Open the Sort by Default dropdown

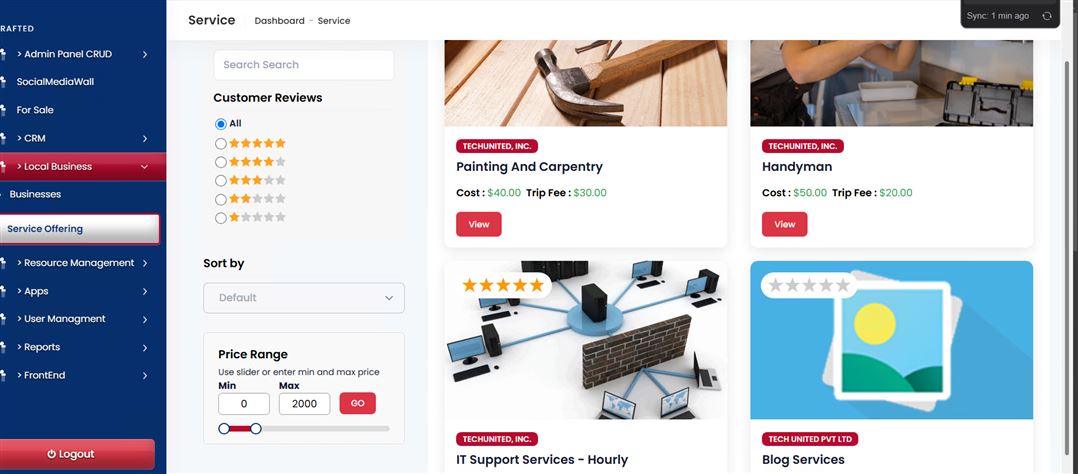(x=304, y=298)
